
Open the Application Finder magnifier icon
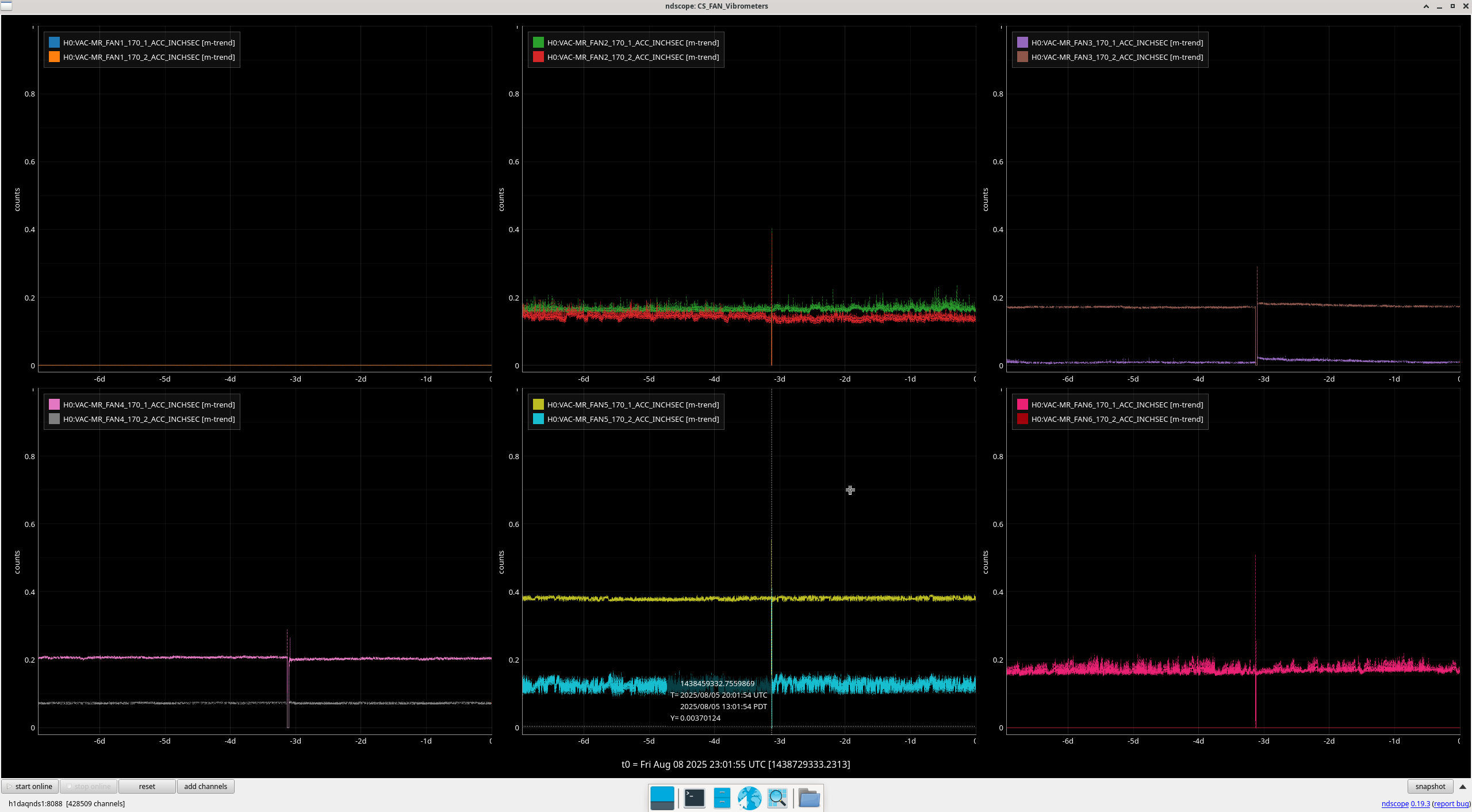[777, 798]
